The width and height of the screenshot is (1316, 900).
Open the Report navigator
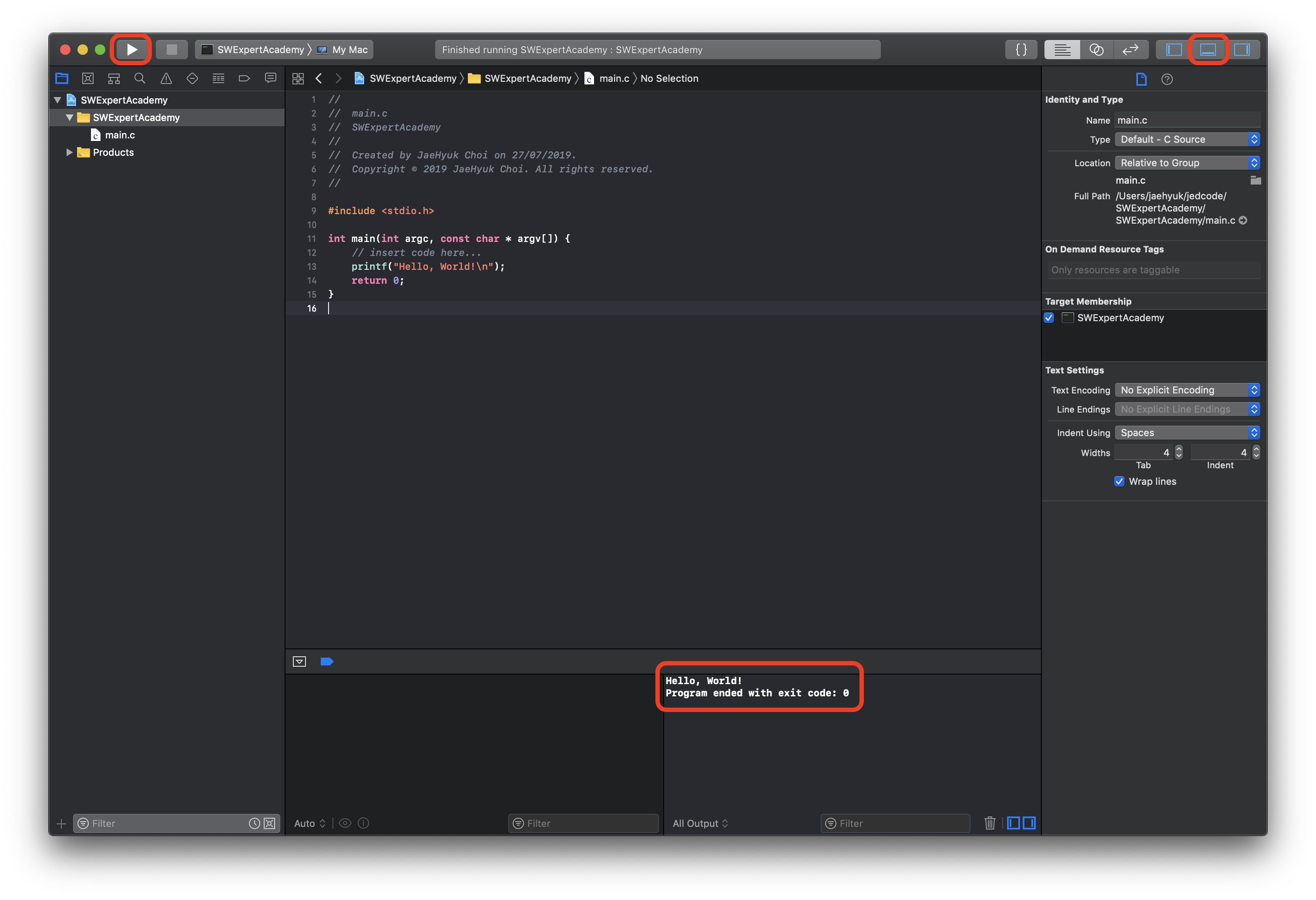(x=271, y=78)
